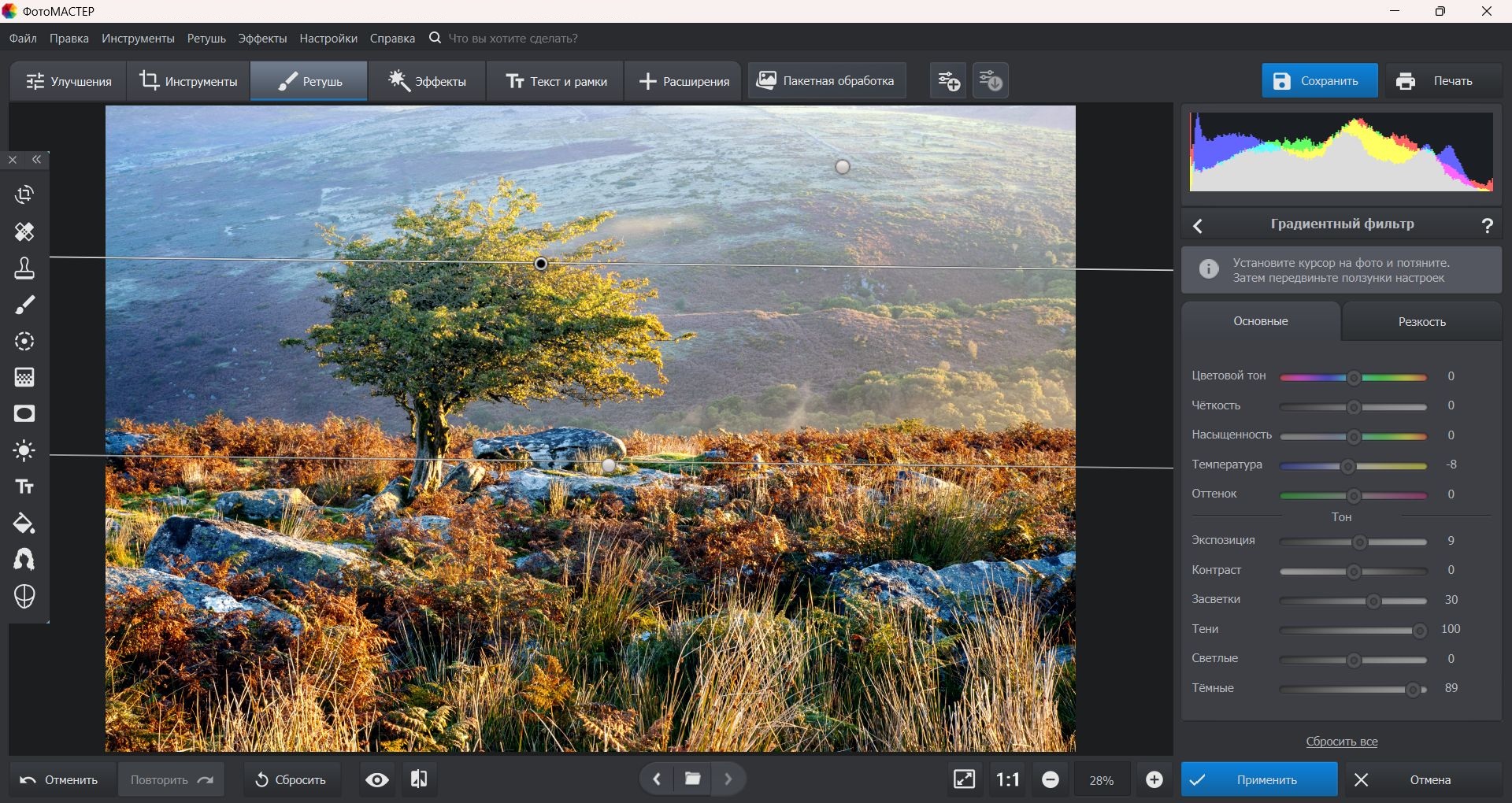Select the clone stamp tool
The height and width of the screenshot is (803, 1512).
[x=24, y=268]
